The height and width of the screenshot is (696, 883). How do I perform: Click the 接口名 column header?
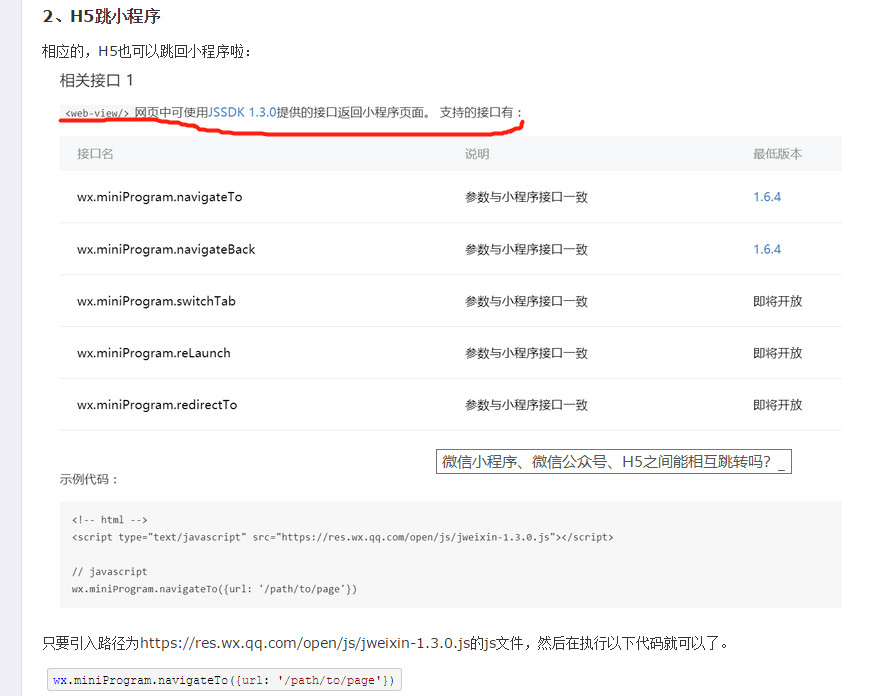[95, 154]
